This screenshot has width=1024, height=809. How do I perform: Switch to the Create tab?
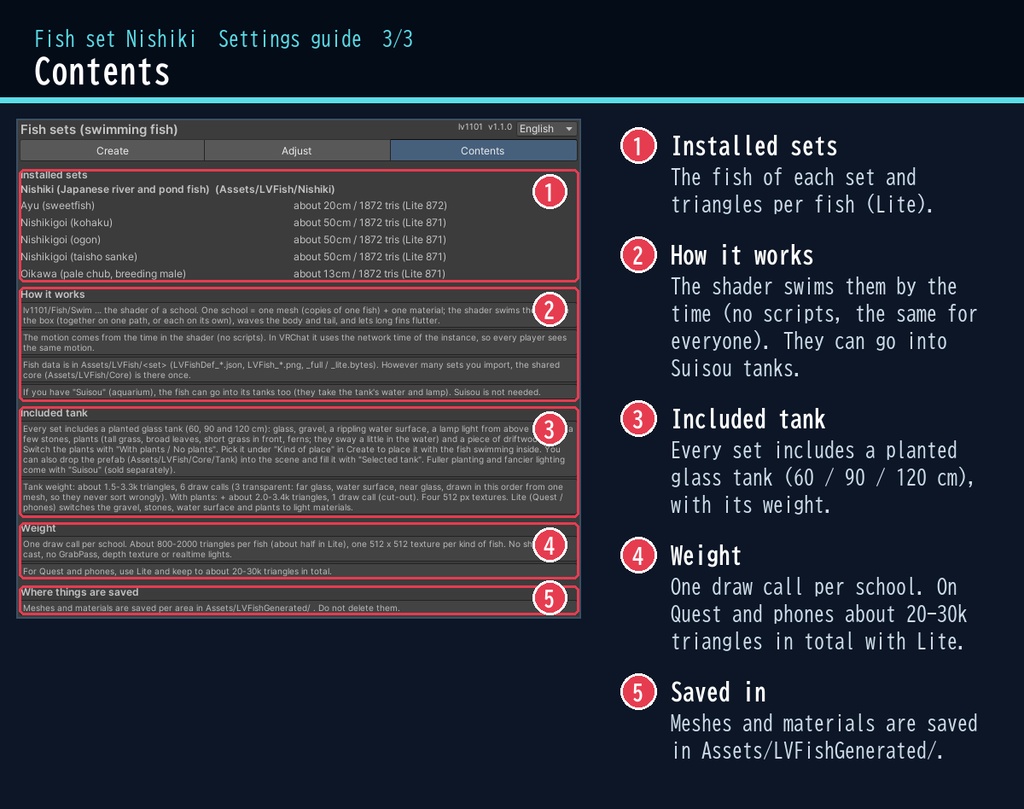[x=112, y=150]
